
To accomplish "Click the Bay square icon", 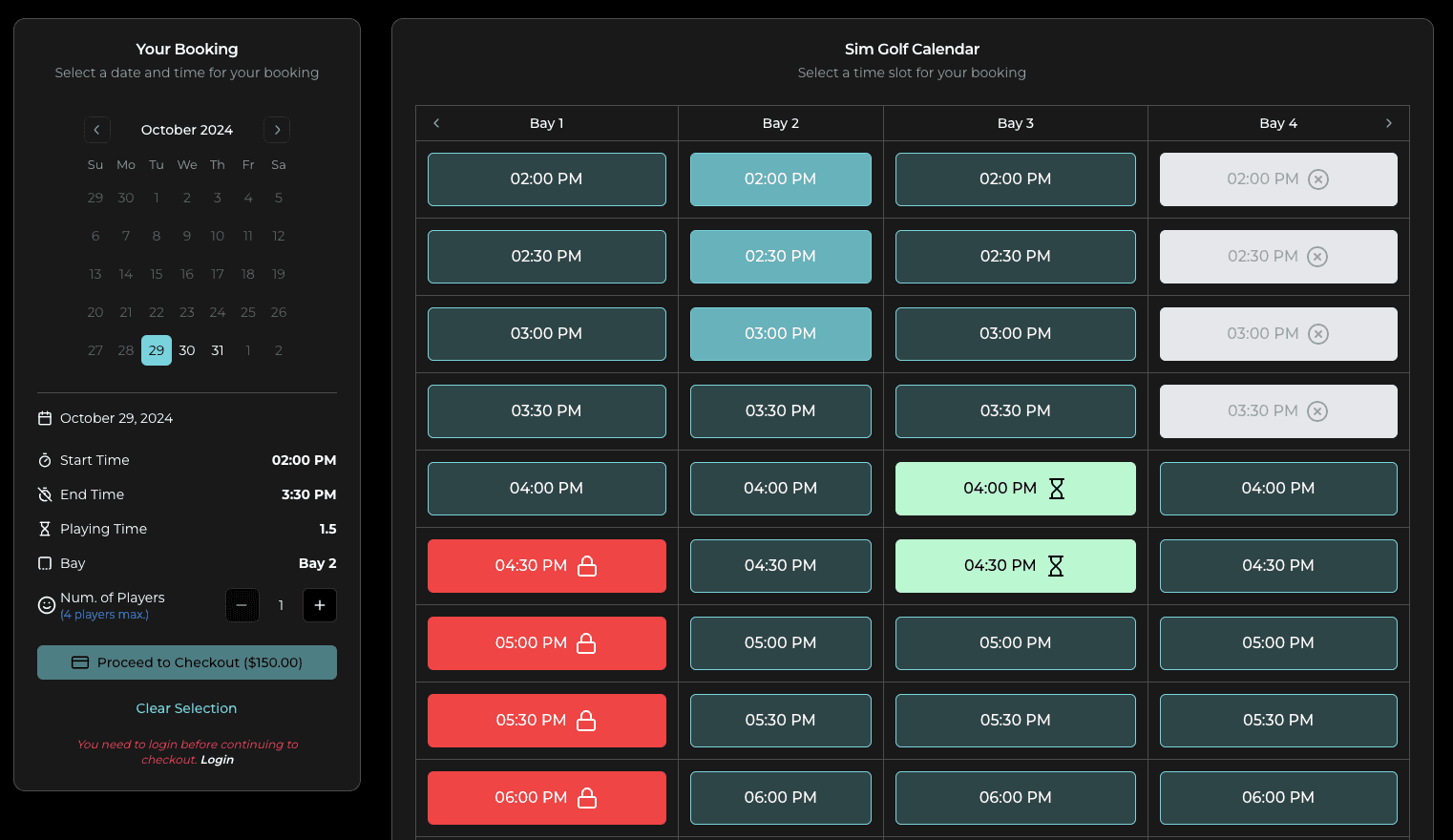I will (45, 563).
